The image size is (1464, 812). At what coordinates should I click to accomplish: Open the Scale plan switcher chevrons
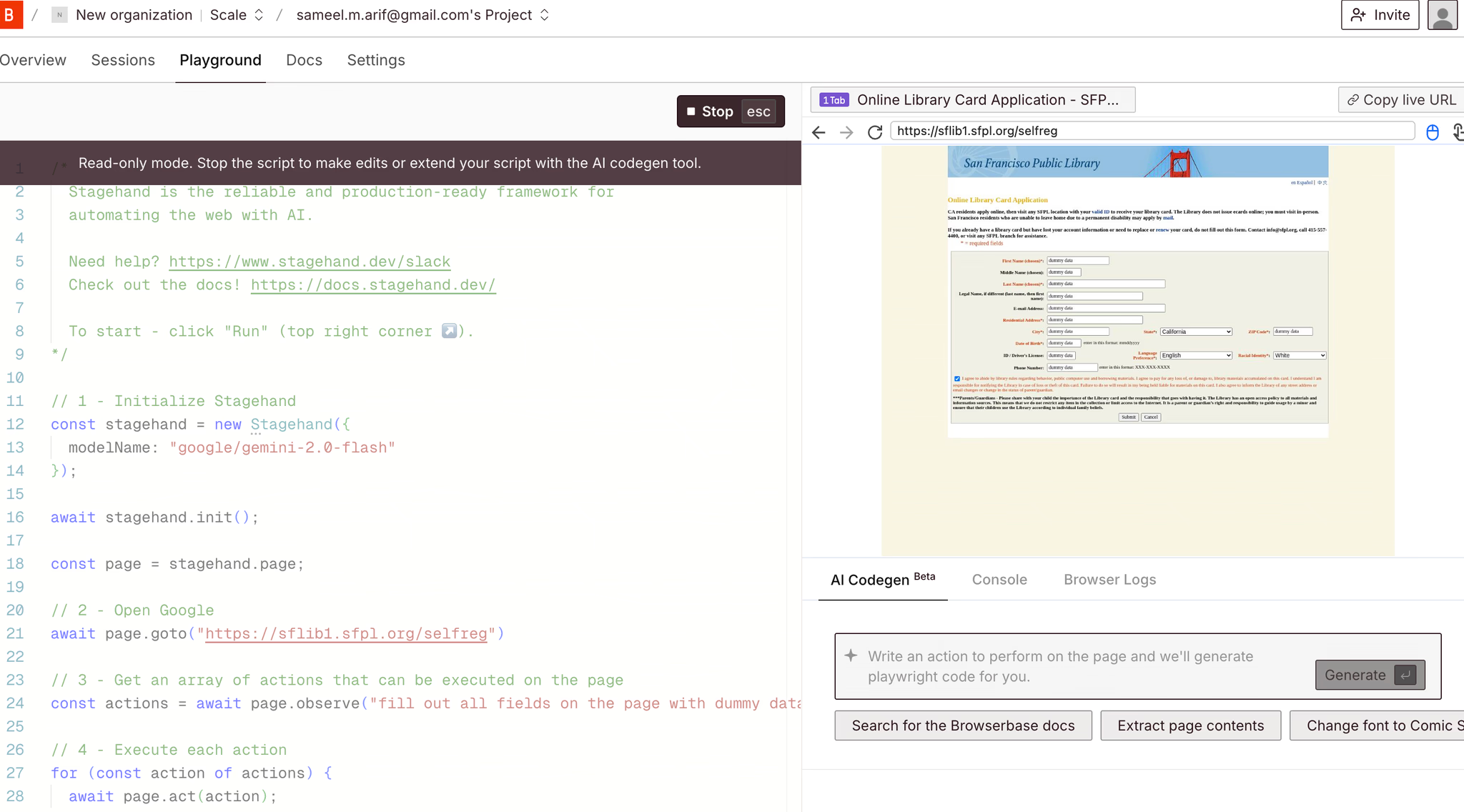tap(259, 15)
